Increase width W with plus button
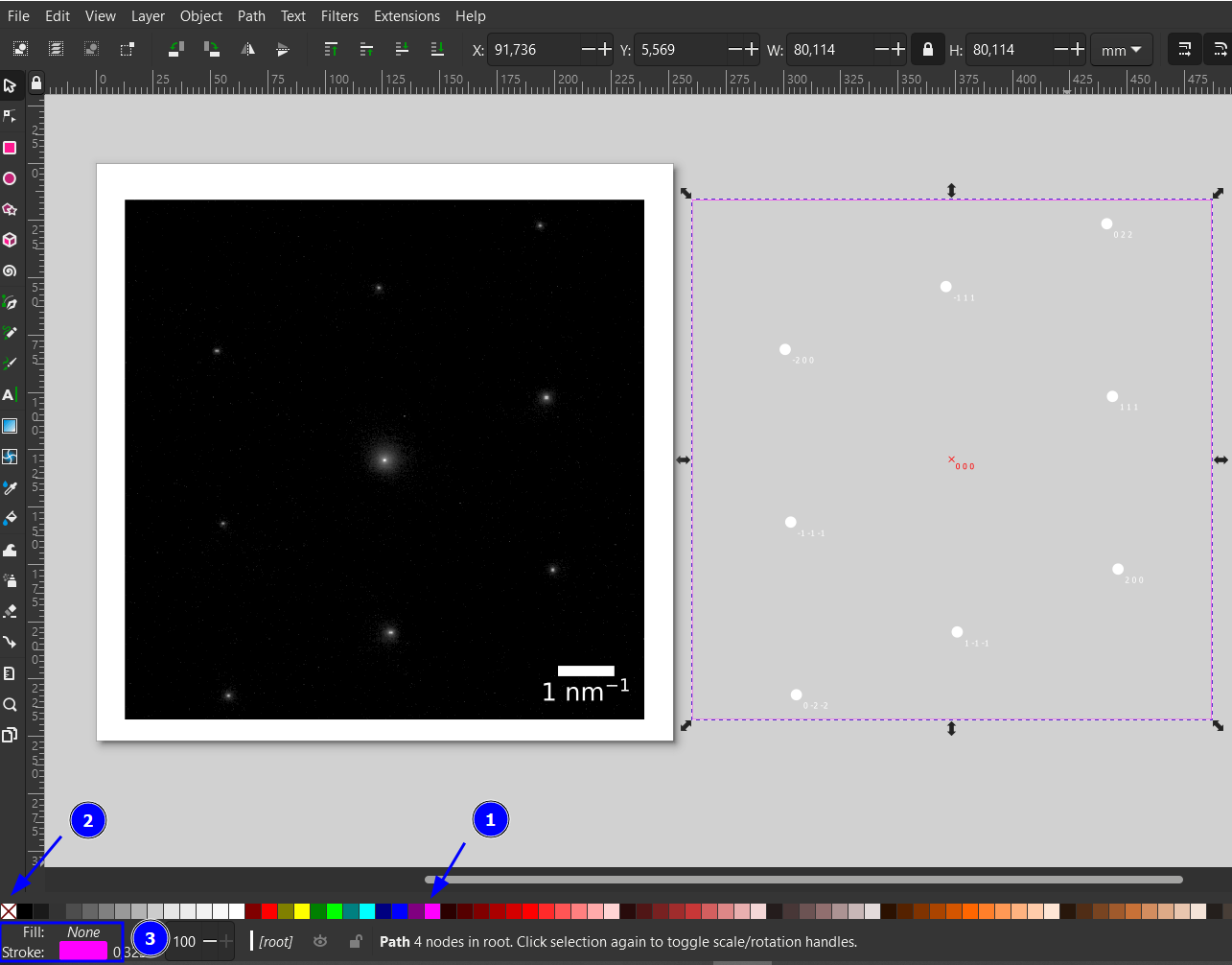This screenshot has width=1232, height=965. (897, 49)
